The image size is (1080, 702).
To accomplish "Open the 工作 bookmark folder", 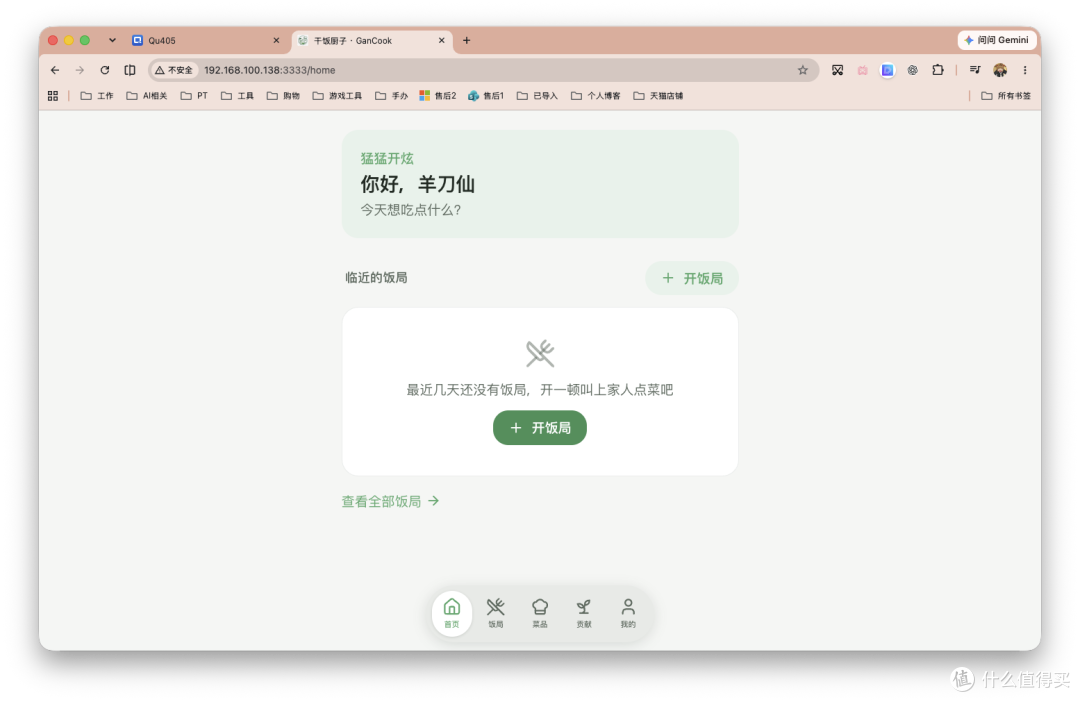I will coord(97,96).
